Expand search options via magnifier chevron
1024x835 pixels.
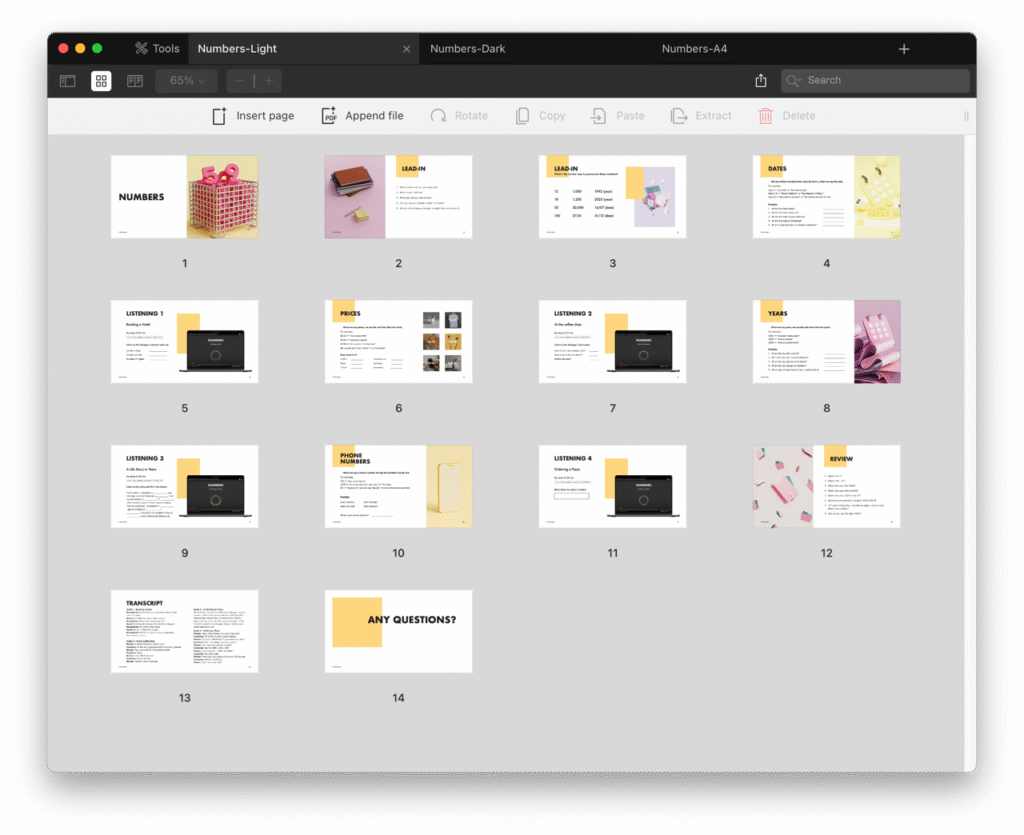pos(795,81)
